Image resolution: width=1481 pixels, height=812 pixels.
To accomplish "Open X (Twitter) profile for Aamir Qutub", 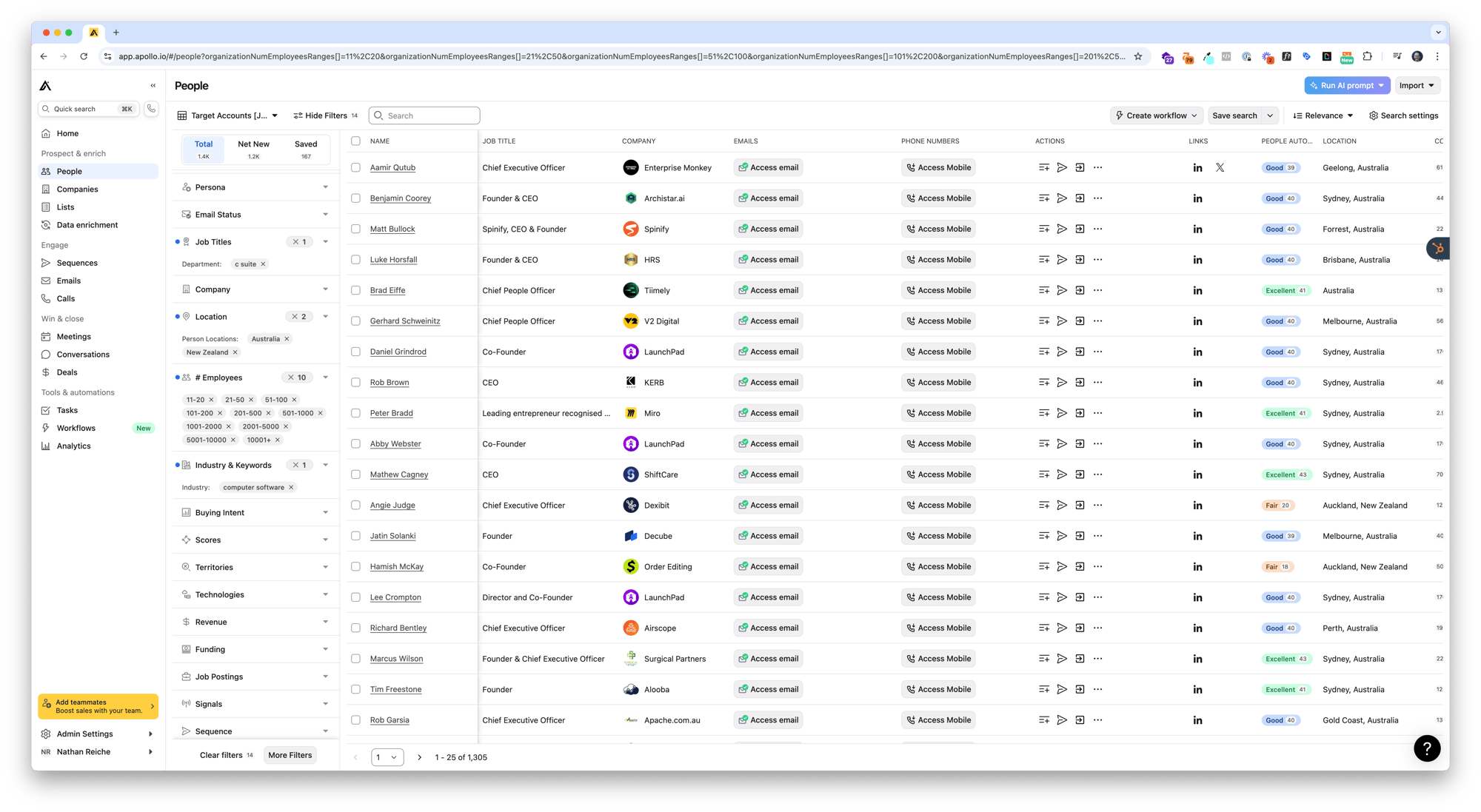I will coord(1220,168).
